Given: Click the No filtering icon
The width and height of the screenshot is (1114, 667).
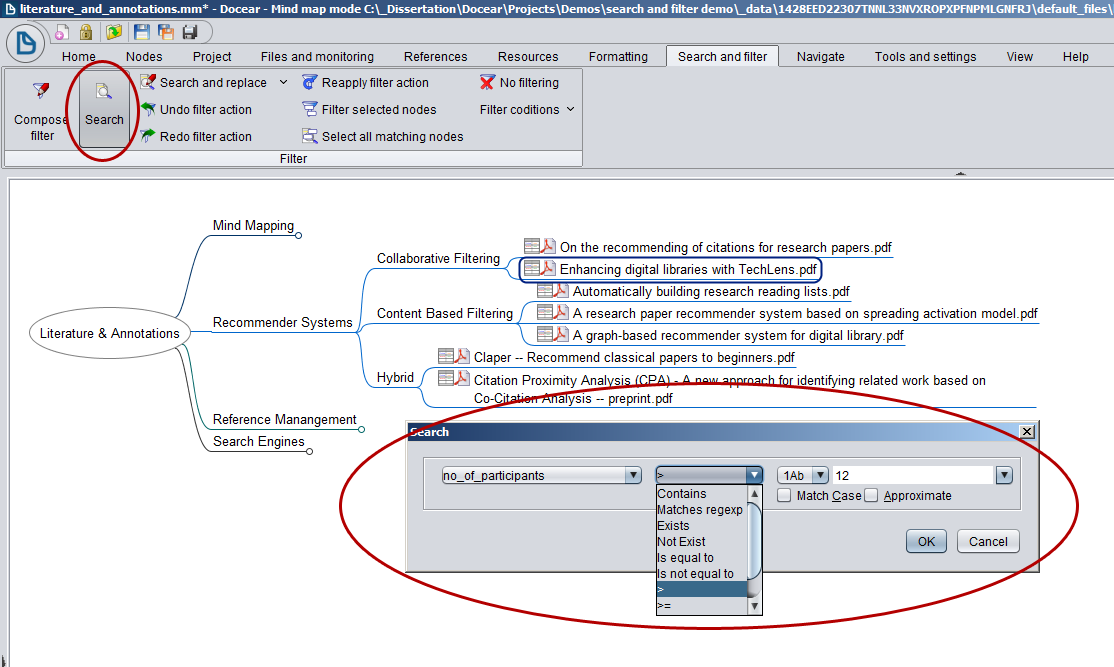Looking at the screenshot, I should pos(487,83).
